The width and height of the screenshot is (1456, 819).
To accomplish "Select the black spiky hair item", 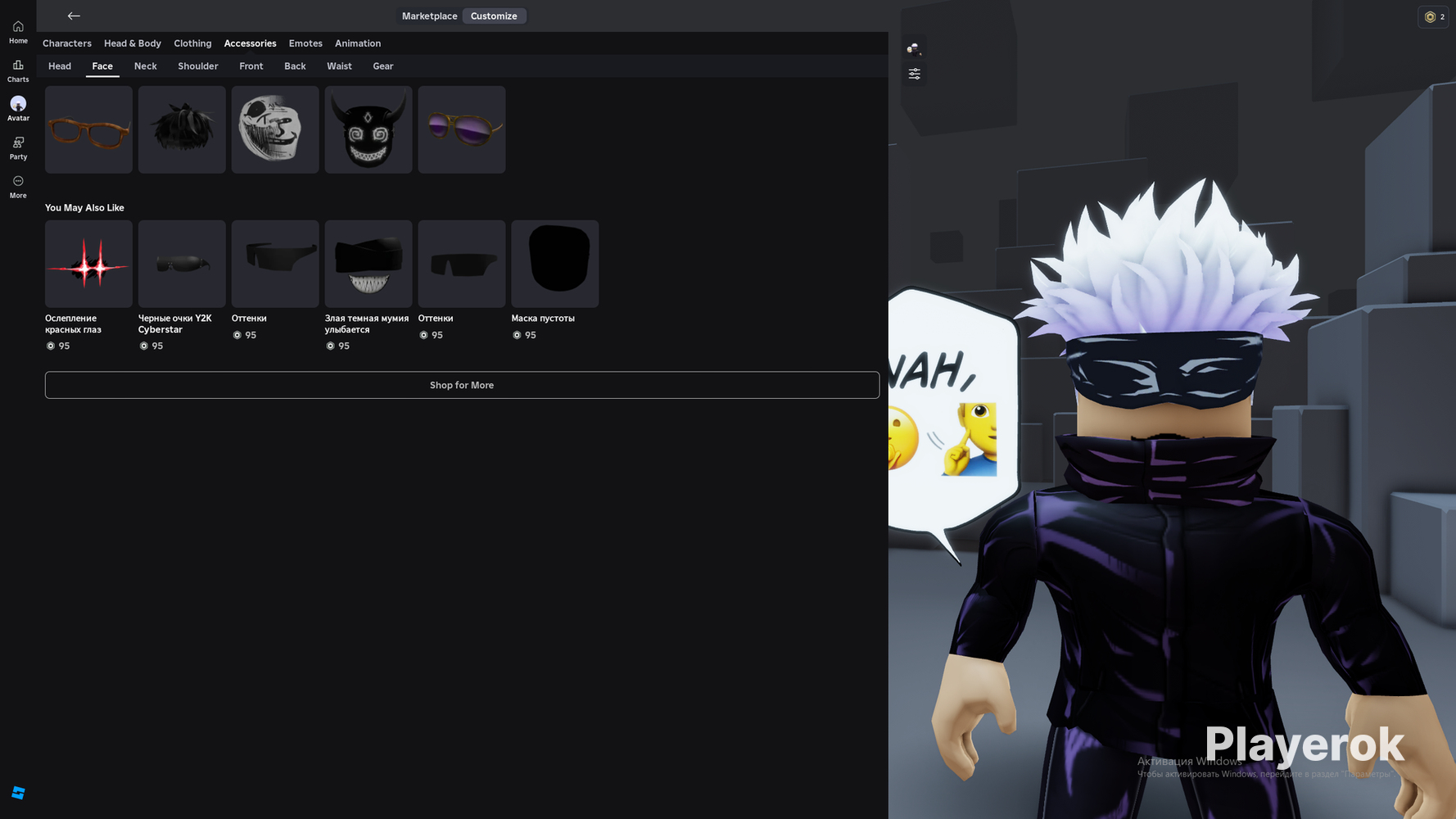I will [x=182, y=129].
